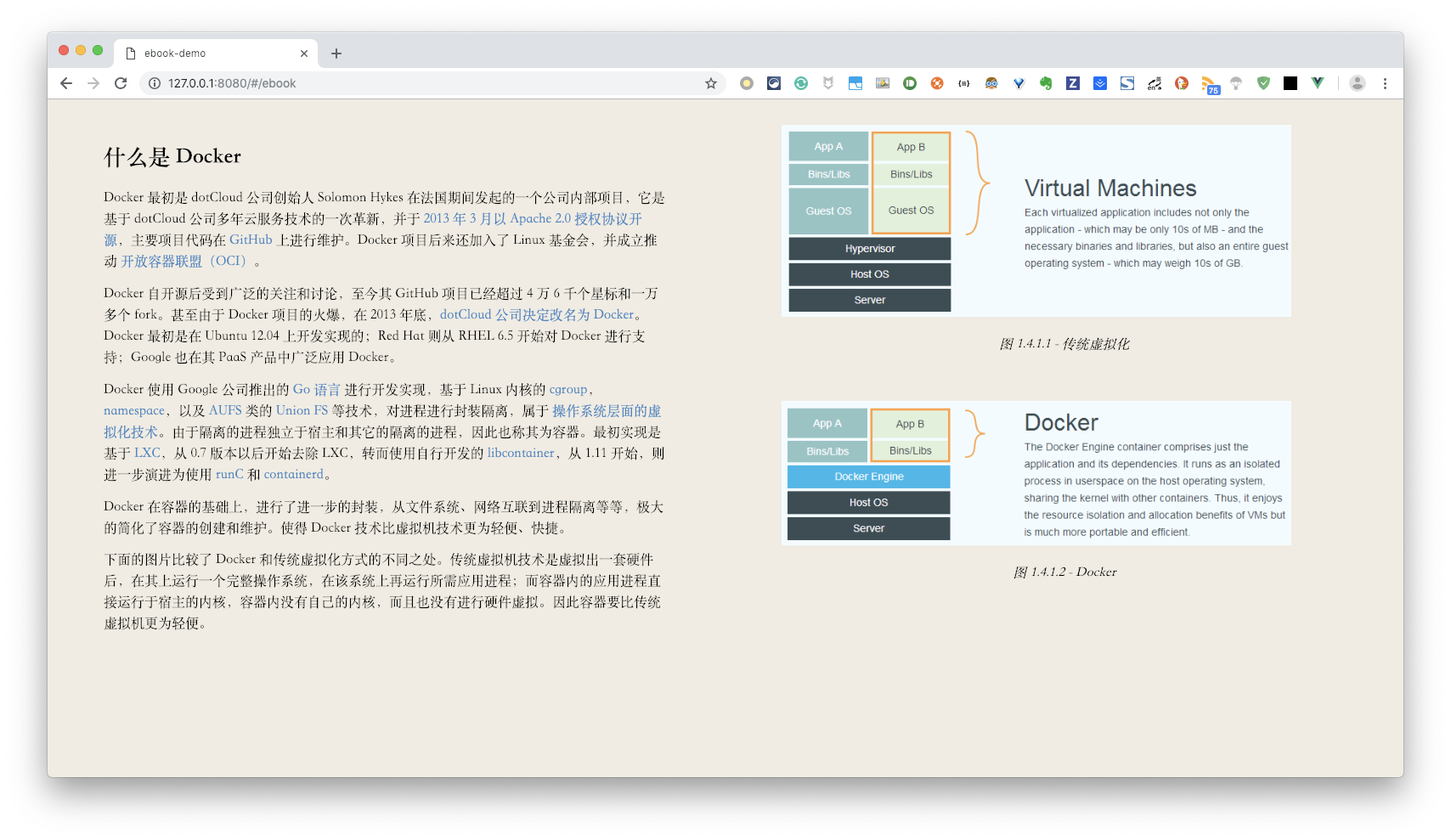Open the dotCloud 公司决定改名为 Docker link

[537, 314]
